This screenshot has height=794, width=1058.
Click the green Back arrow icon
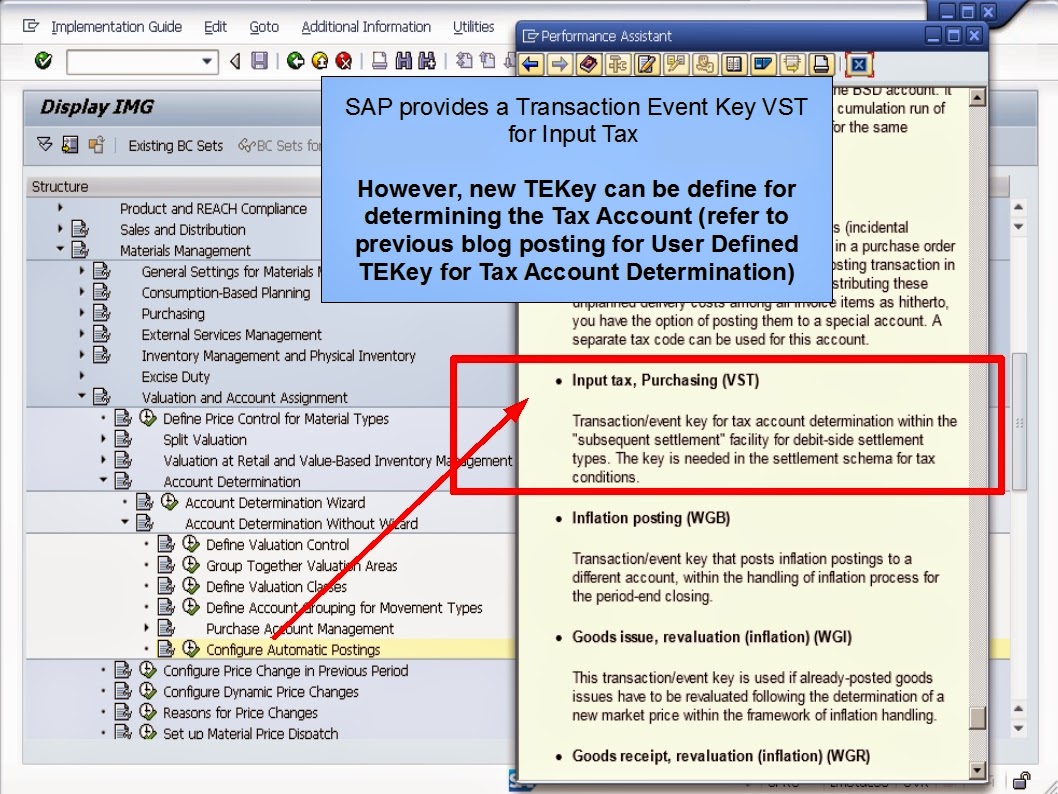[x=295, y=61]
